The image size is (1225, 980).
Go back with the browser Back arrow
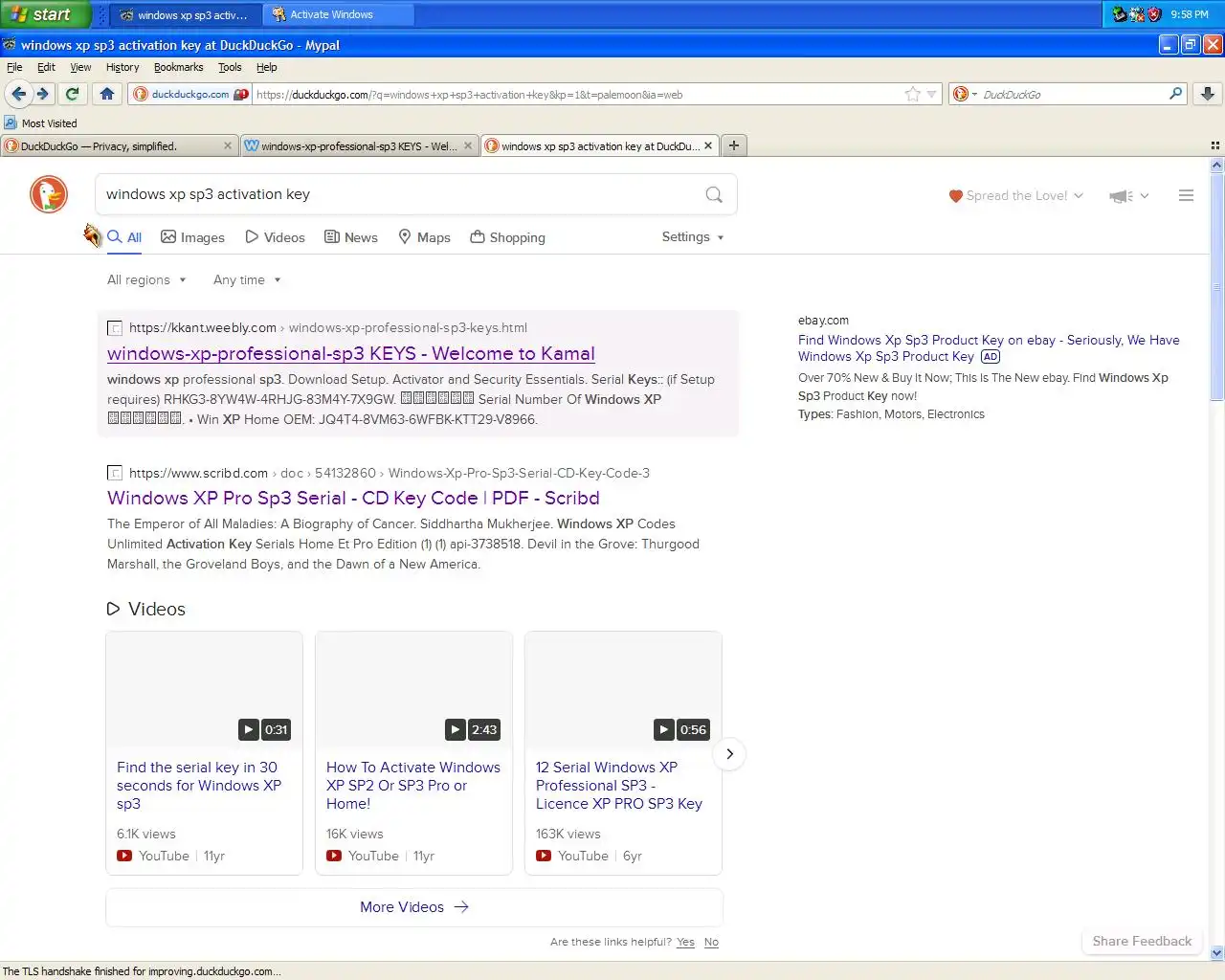(18, 94)
